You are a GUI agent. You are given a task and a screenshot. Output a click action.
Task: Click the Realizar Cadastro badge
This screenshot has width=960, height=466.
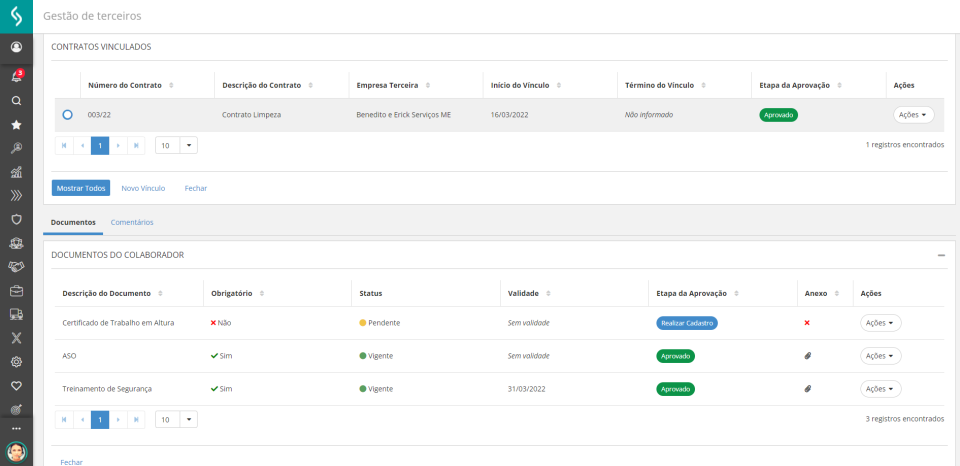coord(687,323)
